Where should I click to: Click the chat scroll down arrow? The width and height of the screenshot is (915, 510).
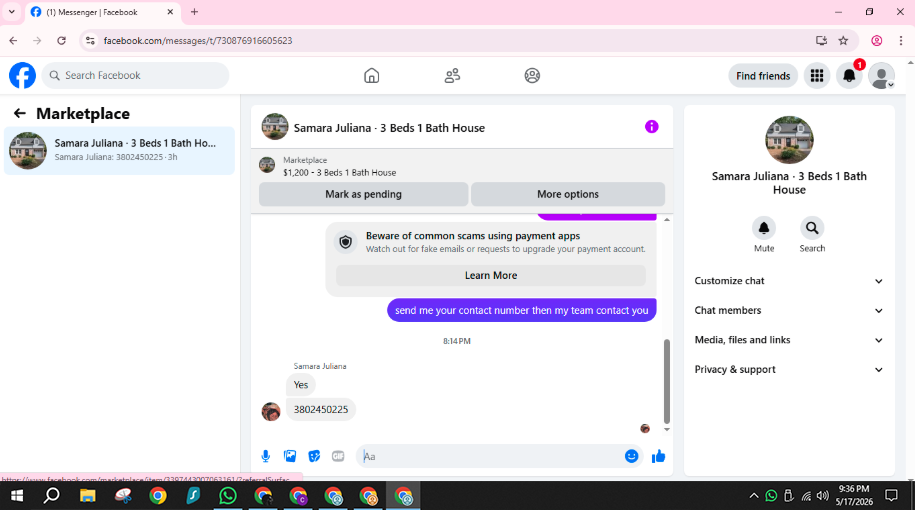coord(666,429)
